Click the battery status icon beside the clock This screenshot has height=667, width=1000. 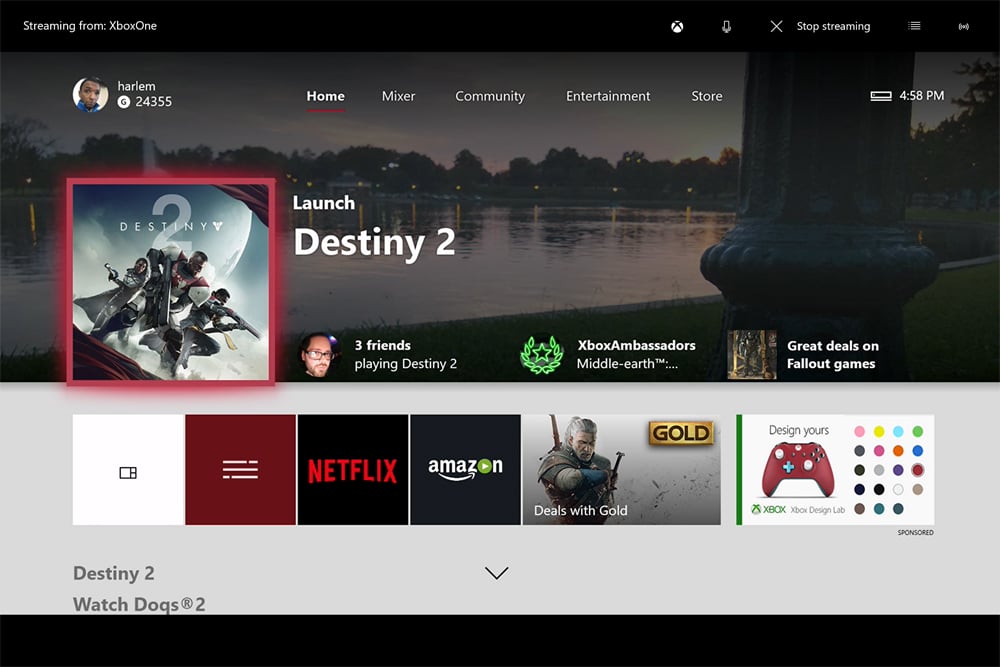[881, 96]
